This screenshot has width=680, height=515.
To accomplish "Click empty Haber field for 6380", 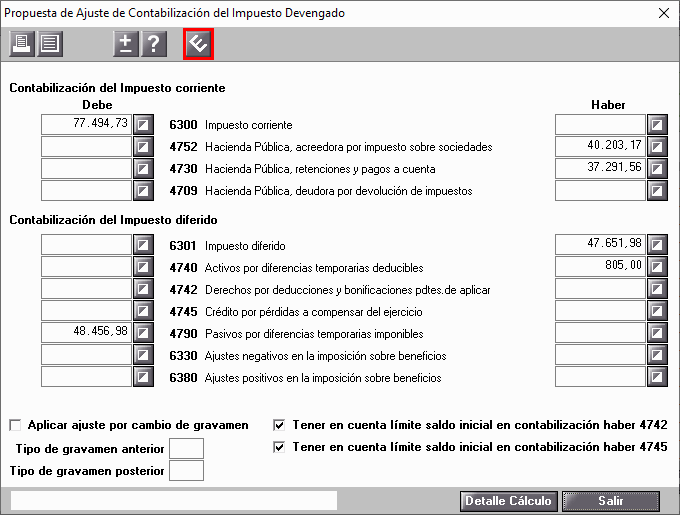I will tap(600, 377).
